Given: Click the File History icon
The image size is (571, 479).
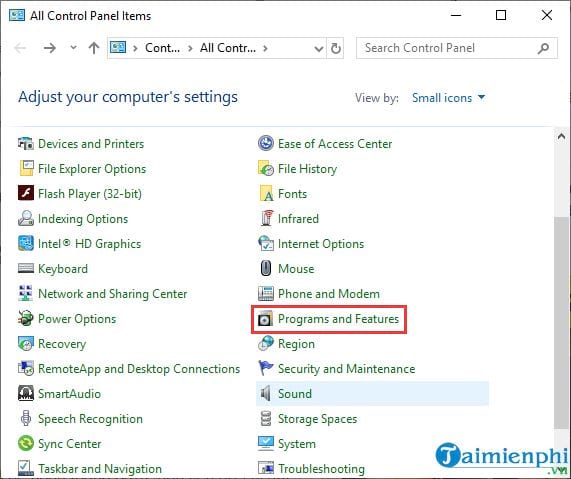Looking at the screenshot, I should [x=266, y=168].
